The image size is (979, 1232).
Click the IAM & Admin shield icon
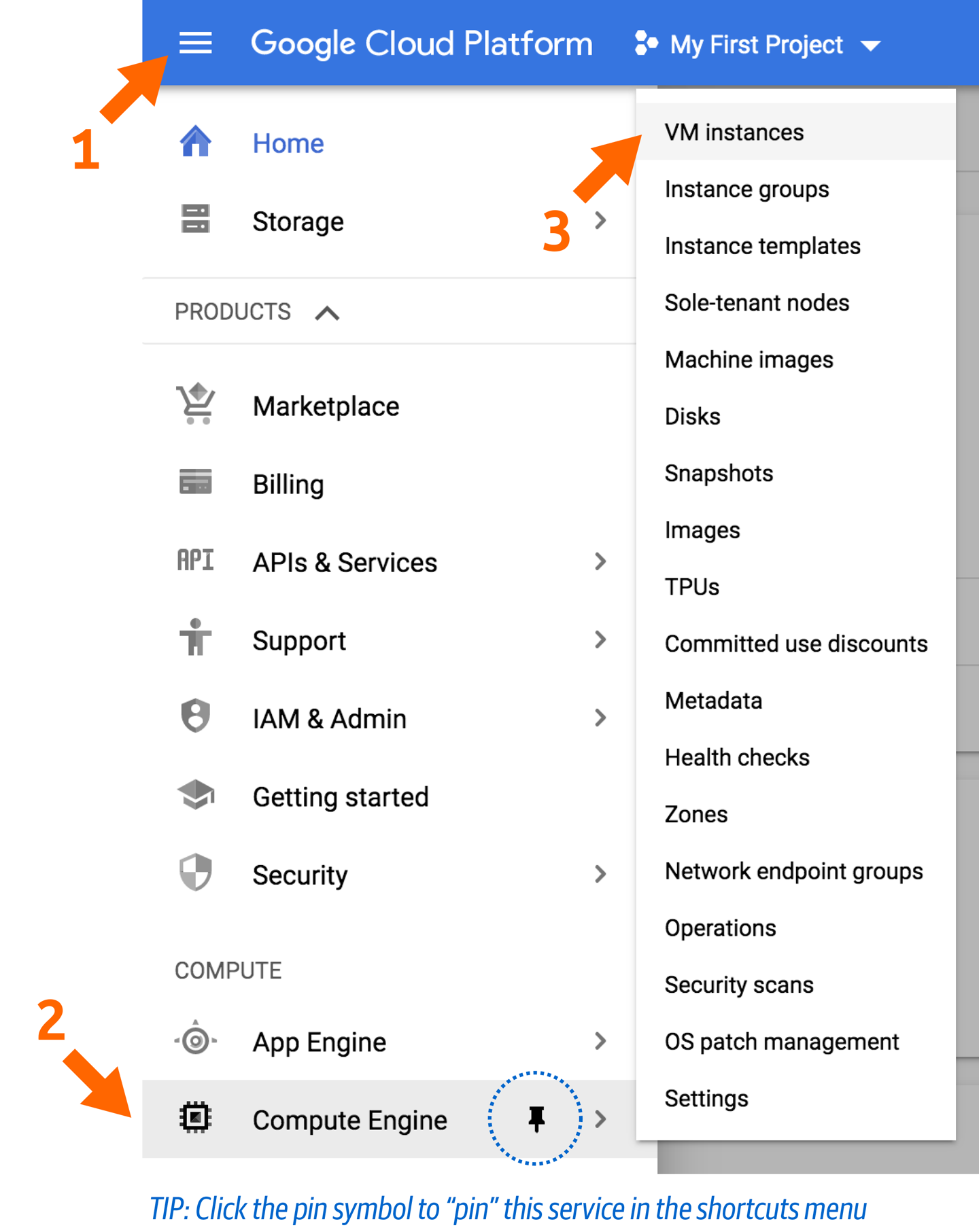pos(195,716)
